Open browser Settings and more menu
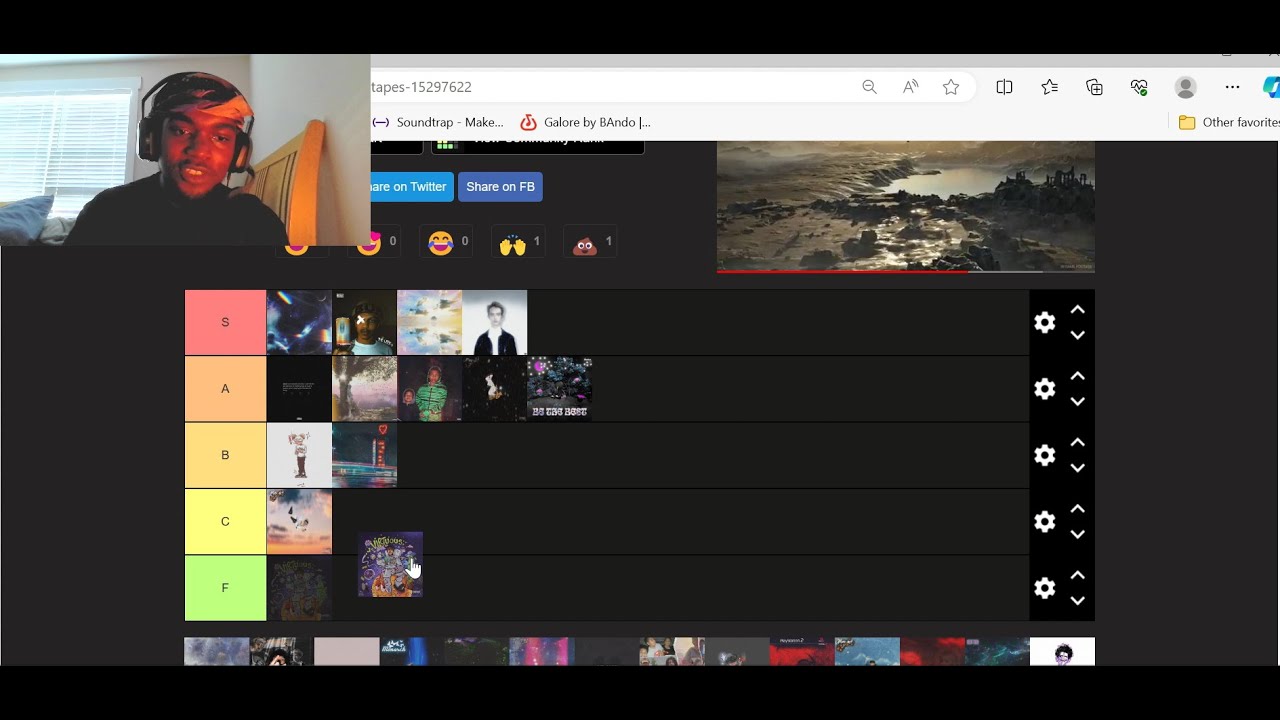 (x=1232, y=87)
